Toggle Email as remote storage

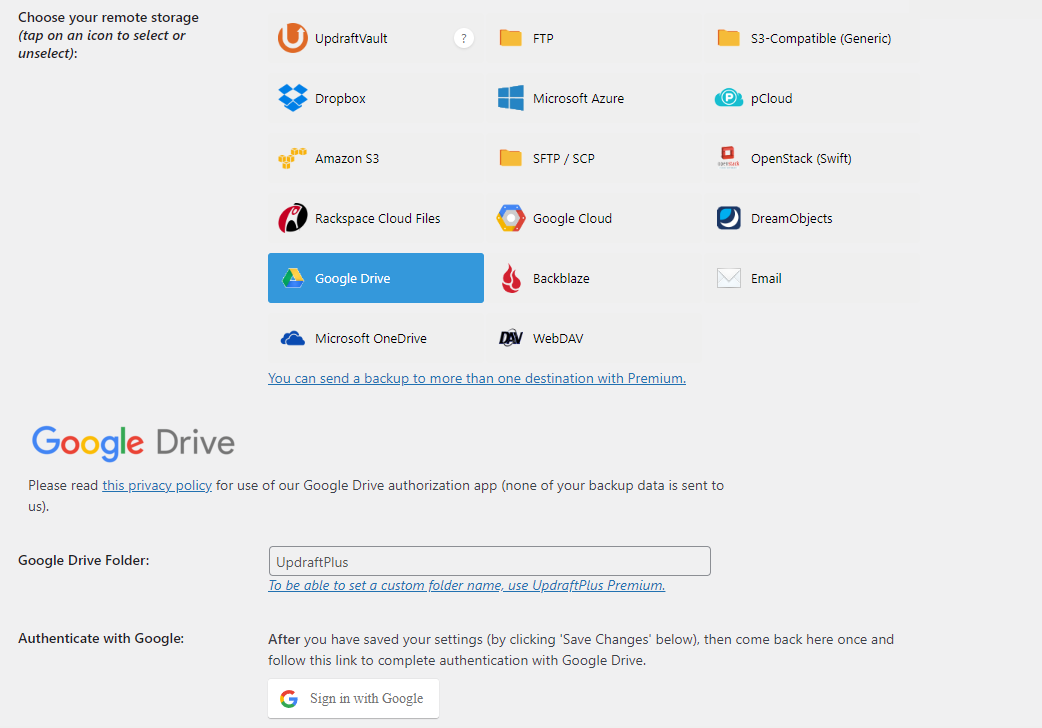811,279
